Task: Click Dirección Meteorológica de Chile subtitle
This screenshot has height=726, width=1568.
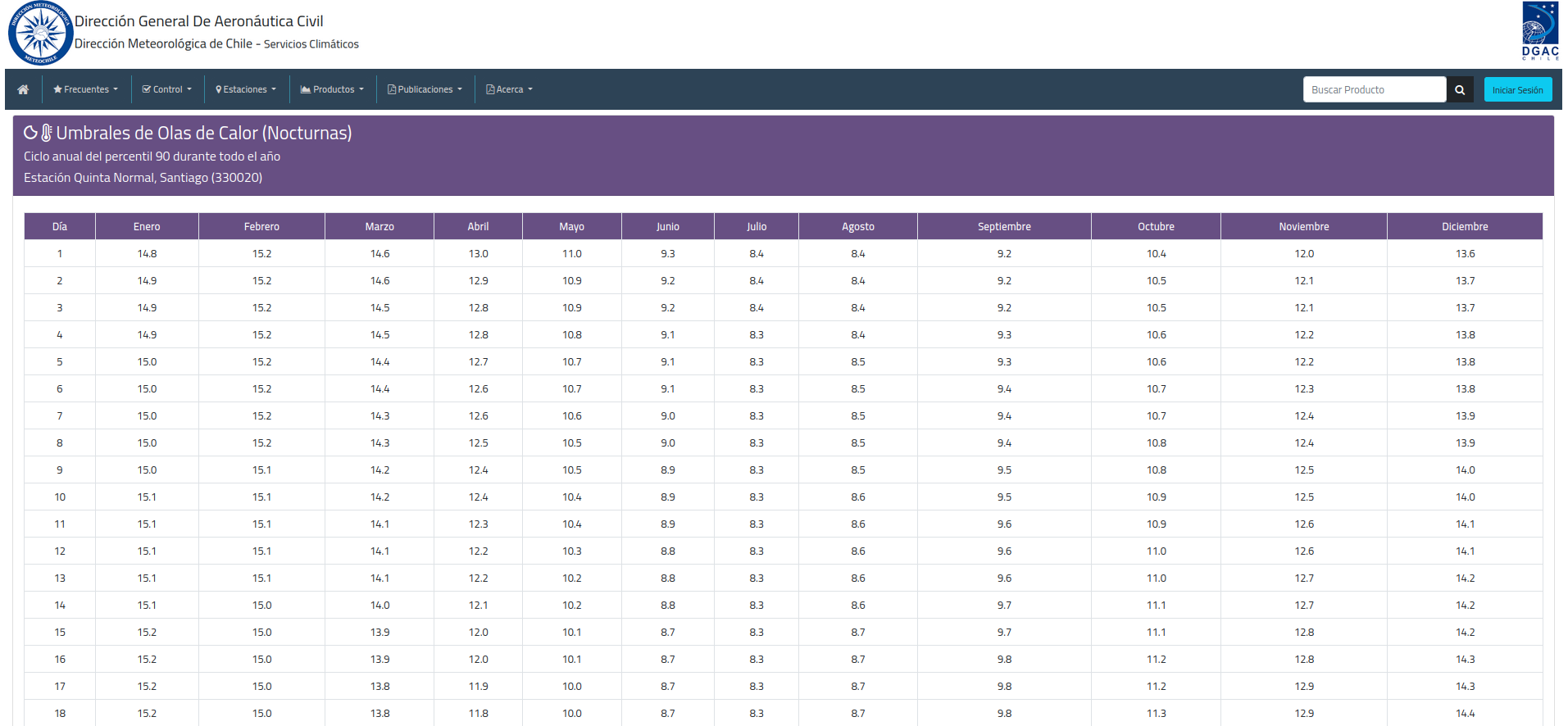Action: pos(164,43)
